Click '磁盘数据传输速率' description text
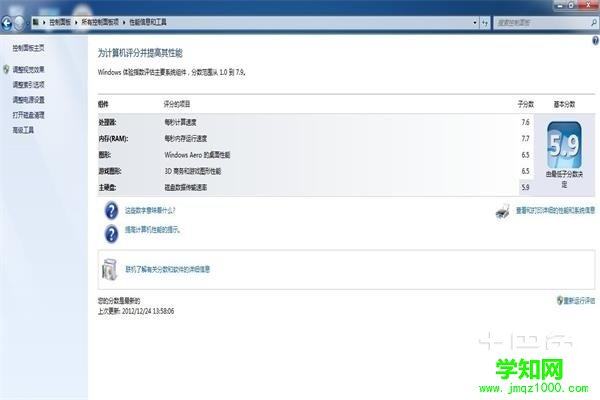The width and height of the screenshot is (600, 400). point(186,187)
